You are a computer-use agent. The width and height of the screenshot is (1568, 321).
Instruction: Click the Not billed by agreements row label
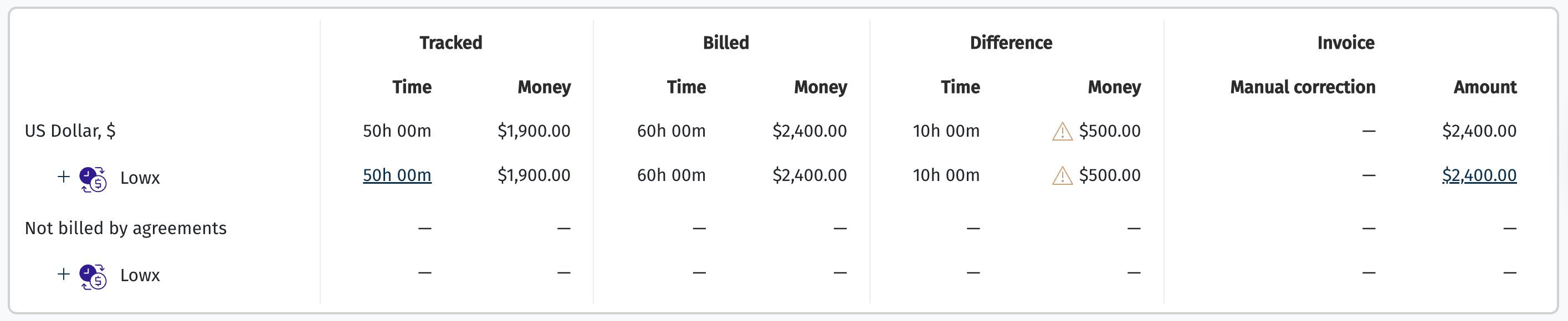point(125,228)
